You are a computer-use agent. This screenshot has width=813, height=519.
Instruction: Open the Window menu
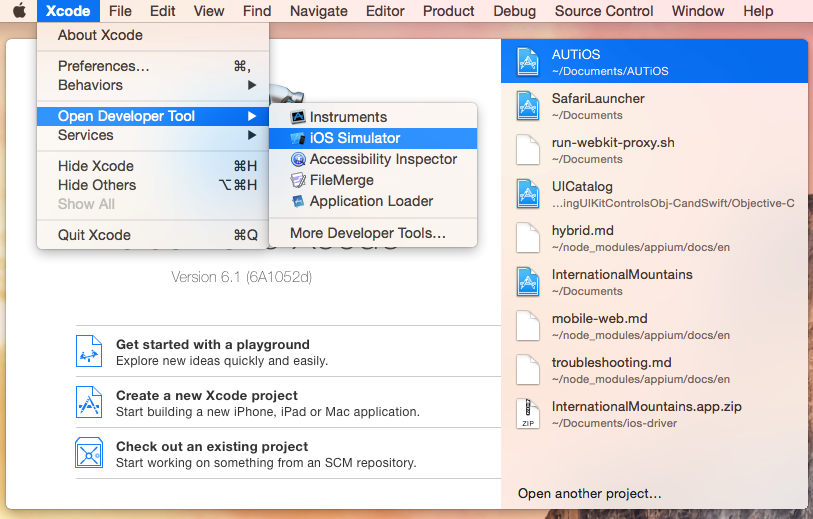(698, 11)
